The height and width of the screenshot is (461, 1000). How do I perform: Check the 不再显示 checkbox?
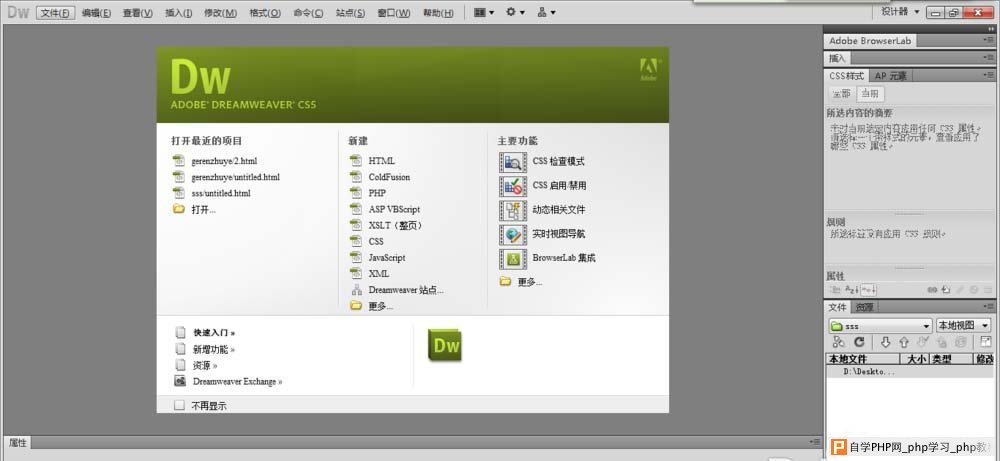point(179,405)
